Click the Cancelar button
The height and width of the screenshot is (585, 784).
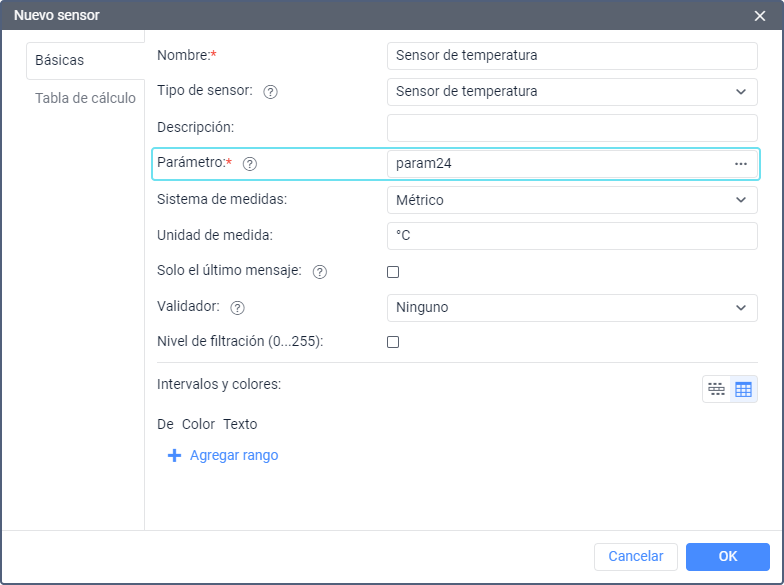pyautogui.click(x=636, y=556)
